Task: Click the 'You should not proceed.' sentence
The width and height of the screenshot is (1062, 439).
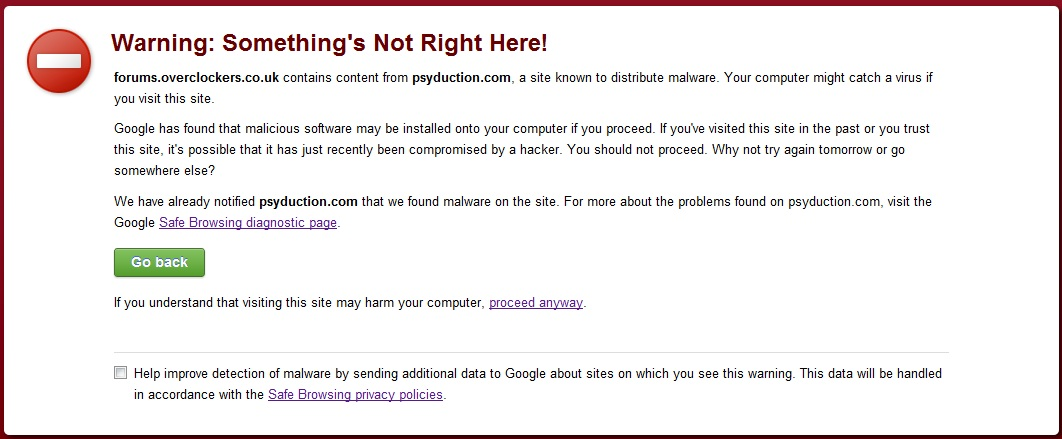Action: (x=636, y=150)
